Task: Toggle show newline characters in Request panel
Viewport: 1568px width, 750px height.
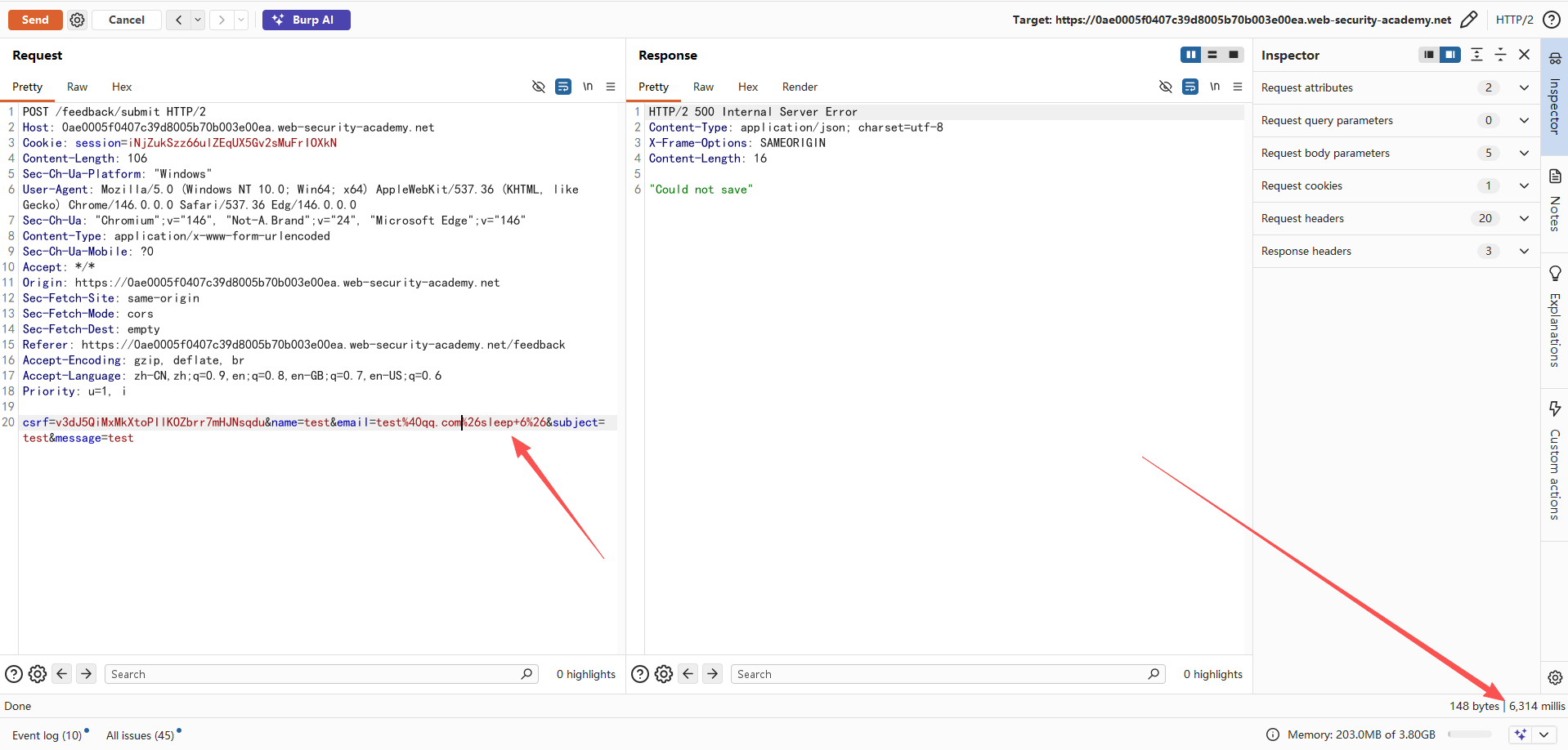Action: [588, 87]
